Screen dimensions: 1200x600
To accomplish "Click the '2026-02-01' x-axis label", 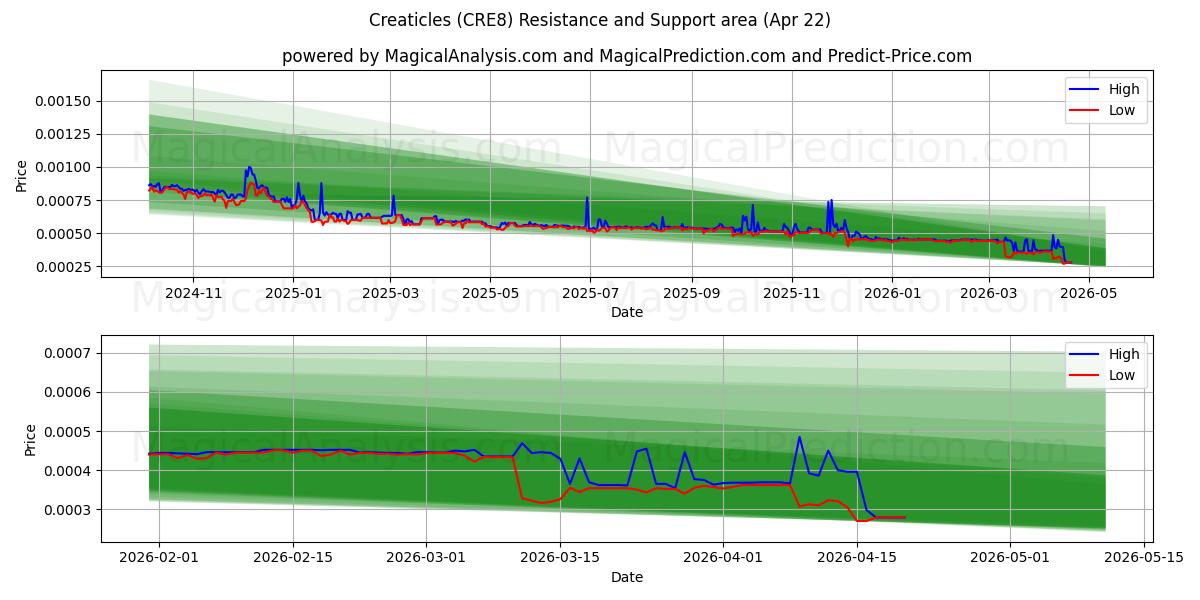I will point(159,559).
